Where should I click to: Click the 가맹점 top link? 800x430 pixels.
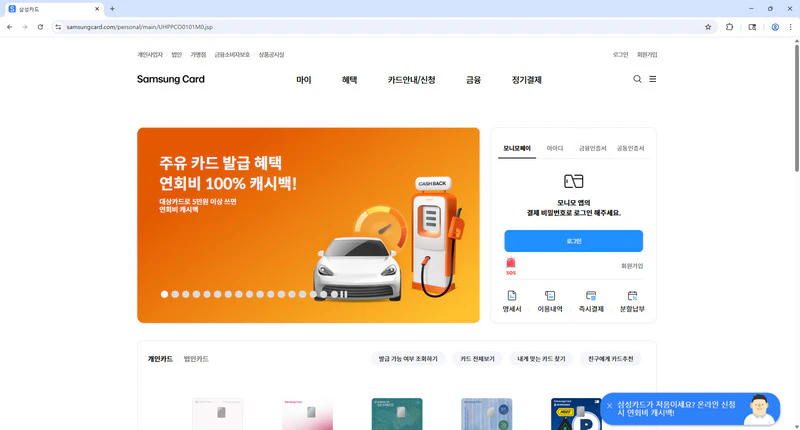click(x=198, y=55)
